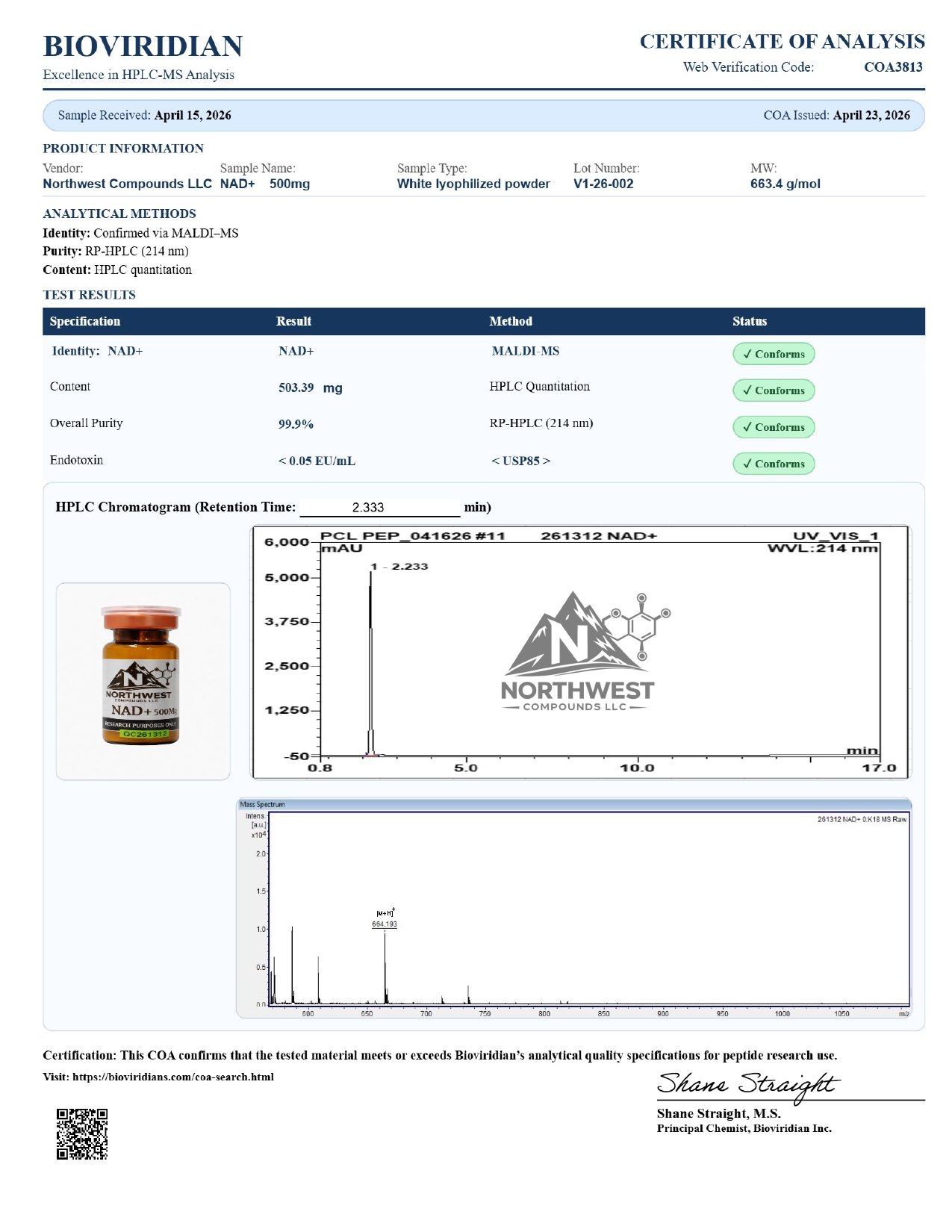
Task: Click the CERTIFICATE OF ANALYSIS title
Action: click(782, 41)
